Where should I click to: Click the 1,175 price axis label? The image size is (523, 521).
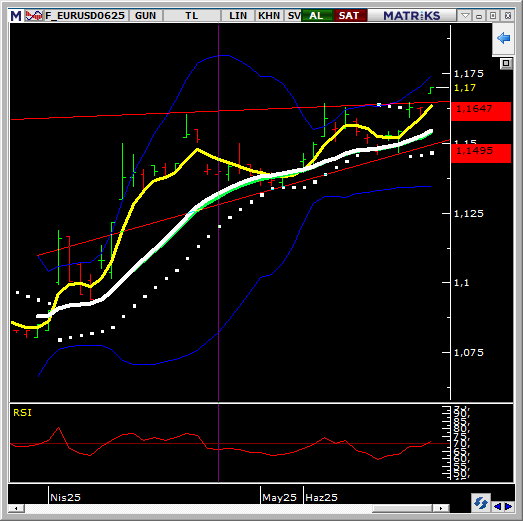[469, 73]
